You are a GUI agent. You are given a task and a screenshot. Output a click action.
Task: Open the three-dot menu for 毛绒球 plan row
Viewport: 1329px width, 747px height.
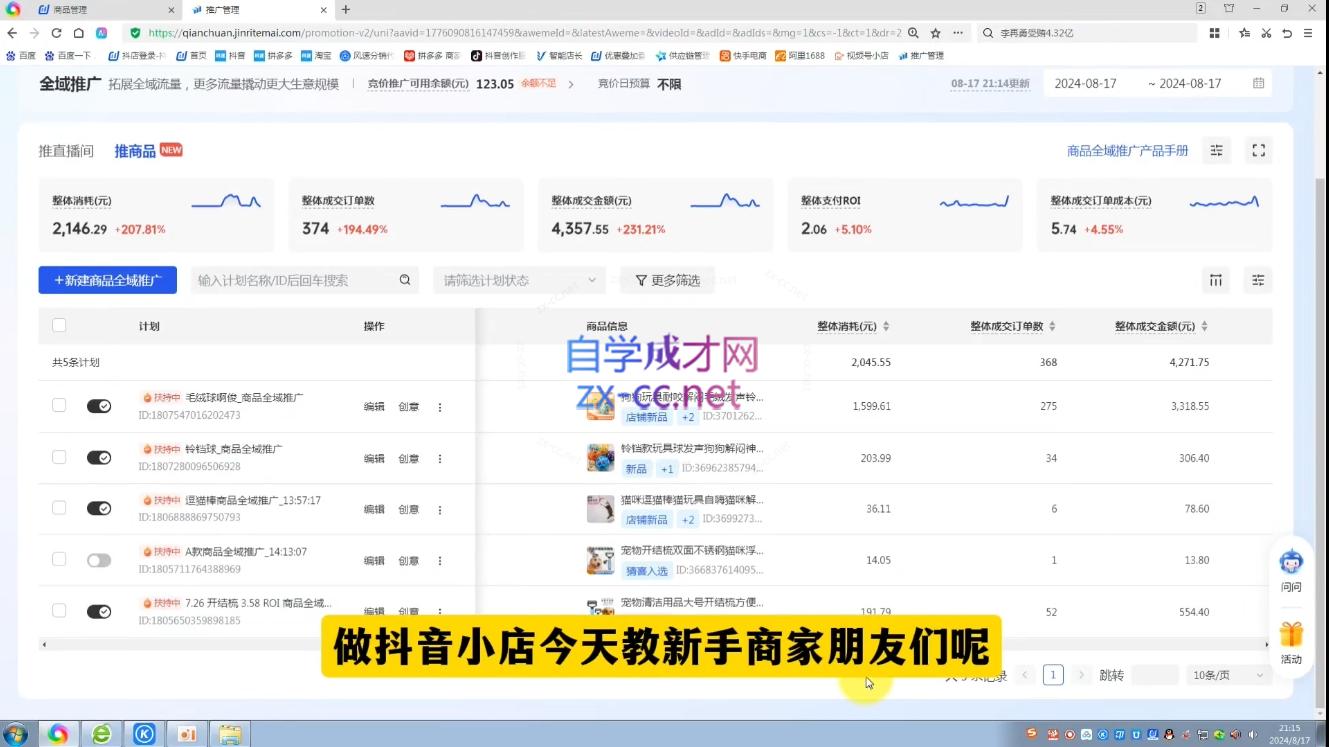tap(440, 406)
